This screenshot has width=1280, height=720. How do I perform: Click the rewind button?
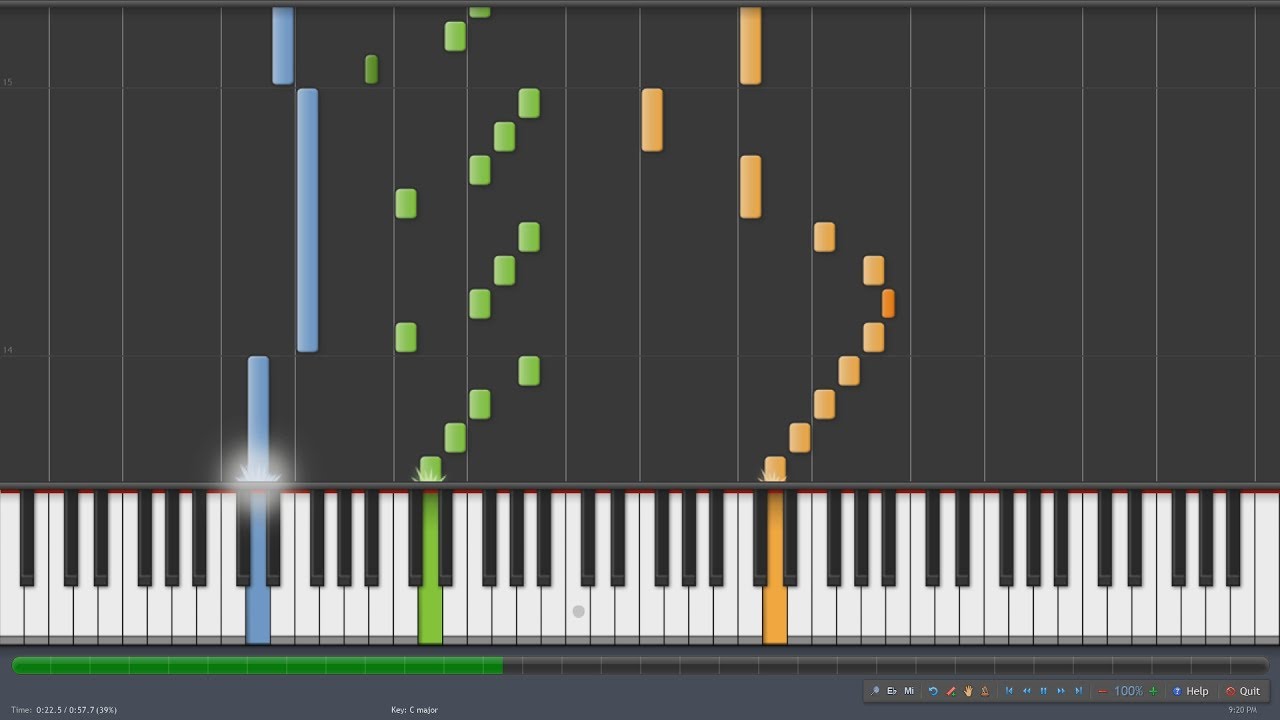[1026, 691]
